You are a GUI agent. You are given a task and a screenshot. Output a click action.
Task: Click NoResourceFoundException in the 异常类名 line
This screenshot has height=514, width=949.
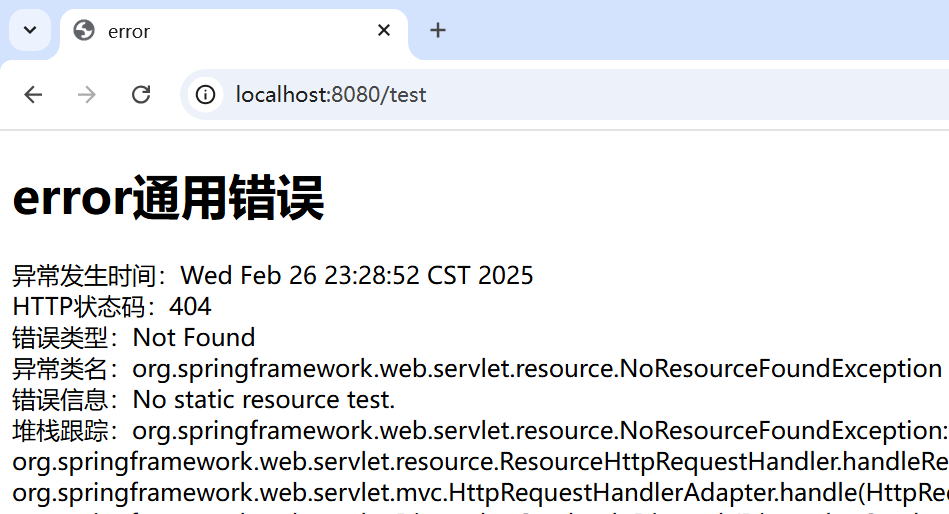[x=781, y=369]
